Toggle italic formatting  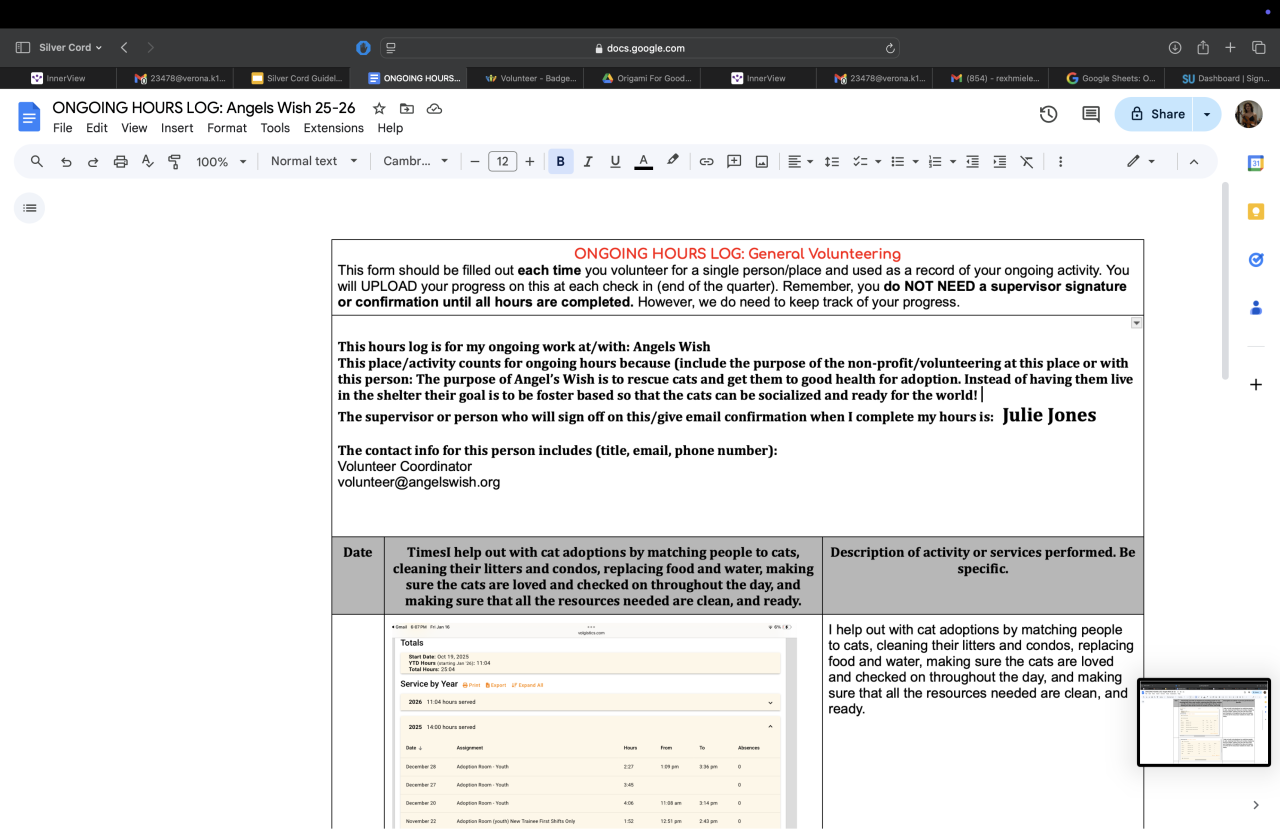[588, 161]
